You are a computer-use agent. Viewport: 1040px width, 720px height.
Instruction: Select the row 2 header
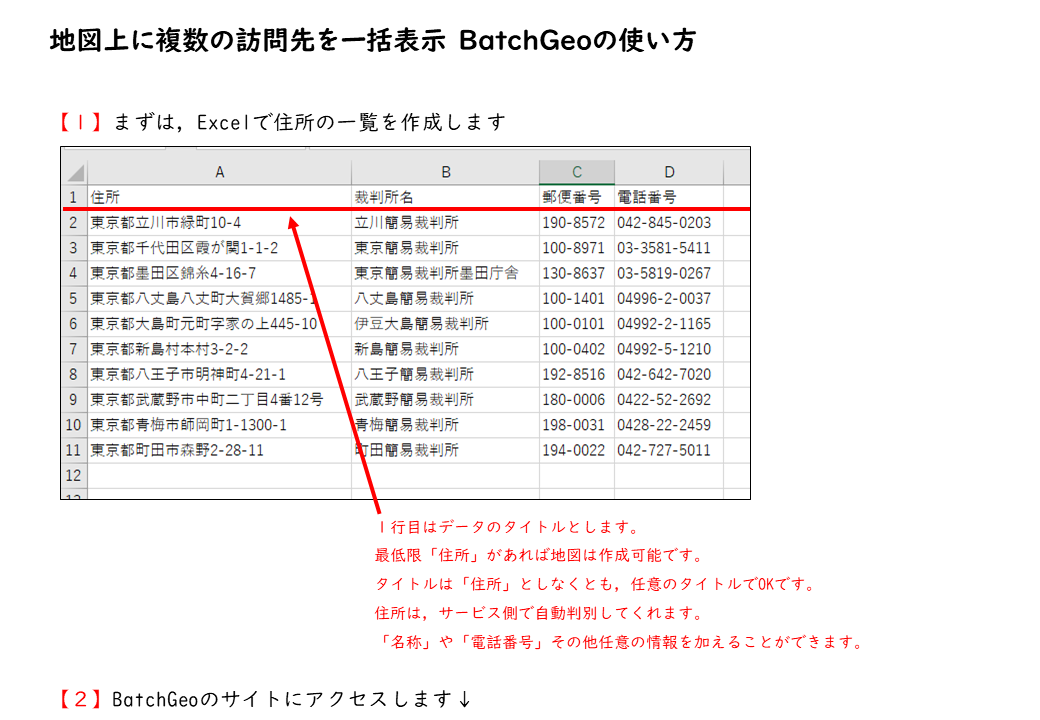[74, 223]
